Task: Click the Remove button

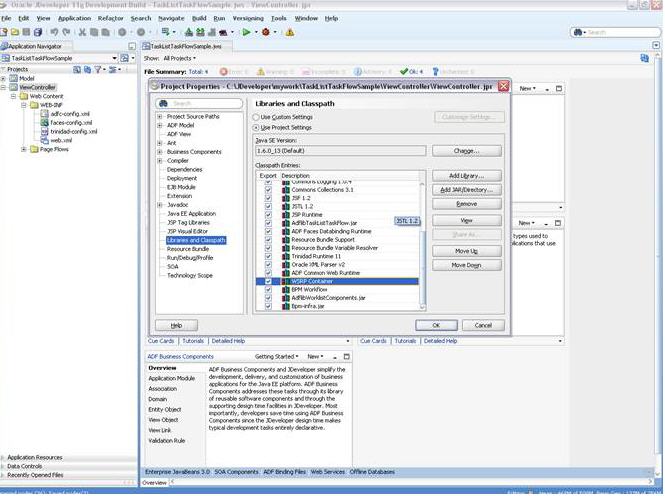Action: point(467,204)
